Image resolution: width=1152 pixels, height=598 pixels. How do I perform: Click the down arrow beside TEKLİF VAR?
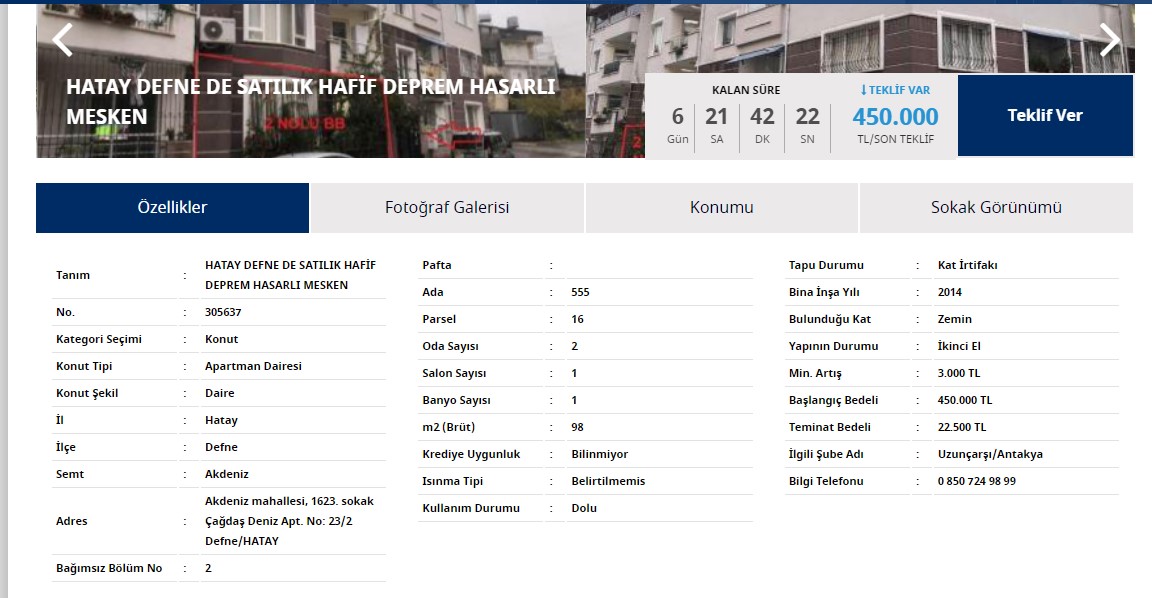[x=862, y=89]
